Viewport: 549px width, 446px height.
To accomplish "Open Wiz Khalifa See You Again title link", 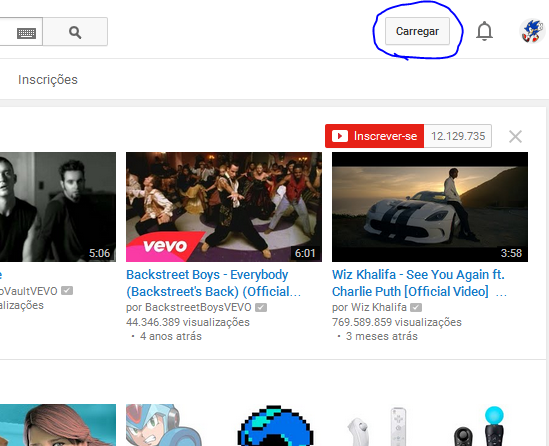I will pos(419,283).
